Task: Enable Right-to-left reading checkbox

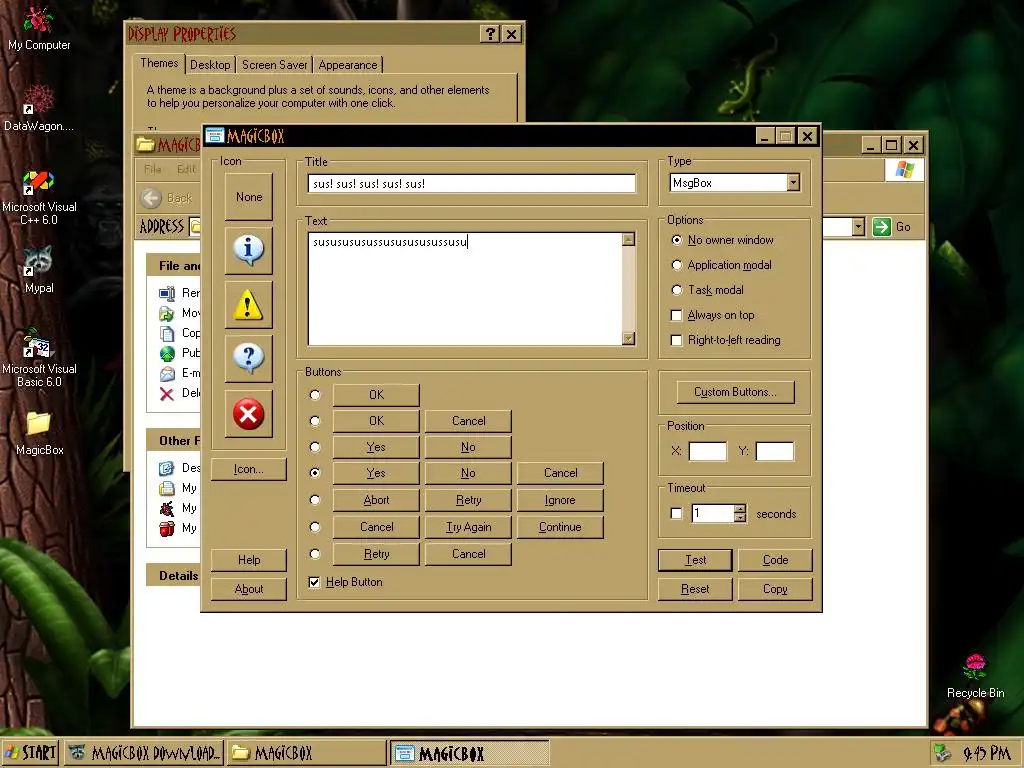Action: tap(677, 340)
